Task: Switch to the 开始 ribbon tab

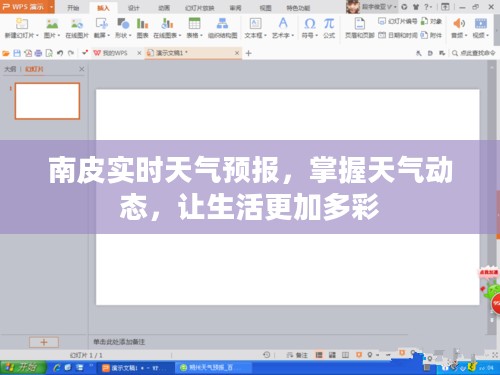Action: (x=73, y=8)
